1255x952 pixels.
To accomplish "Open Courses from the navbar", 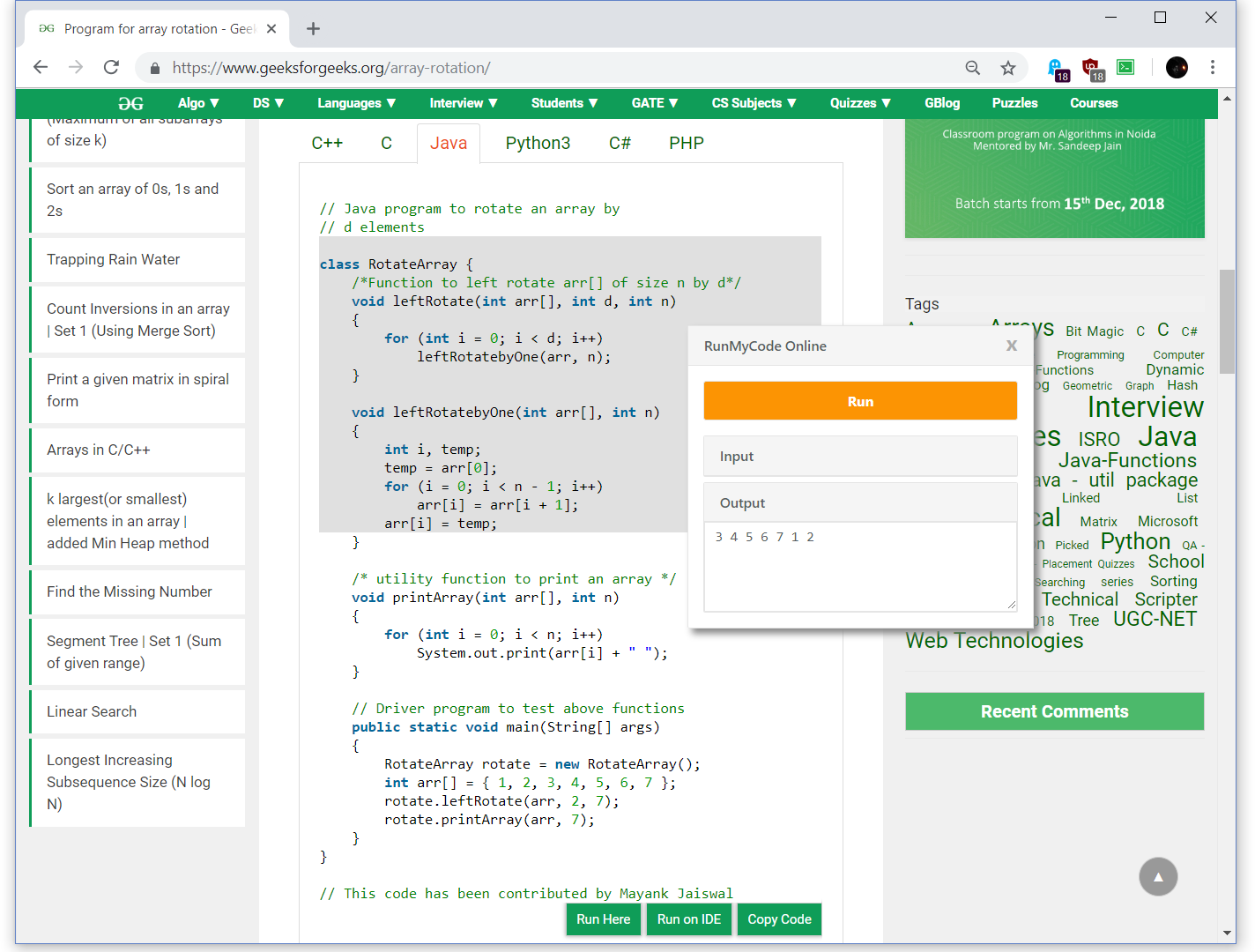I will [x=1094, y=103].
